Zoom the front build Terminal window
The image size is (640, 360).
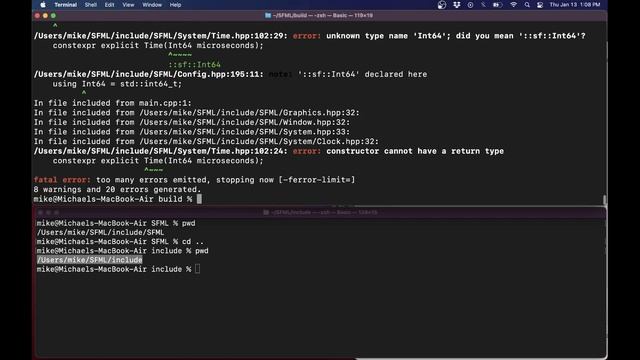tap(53, 16)
